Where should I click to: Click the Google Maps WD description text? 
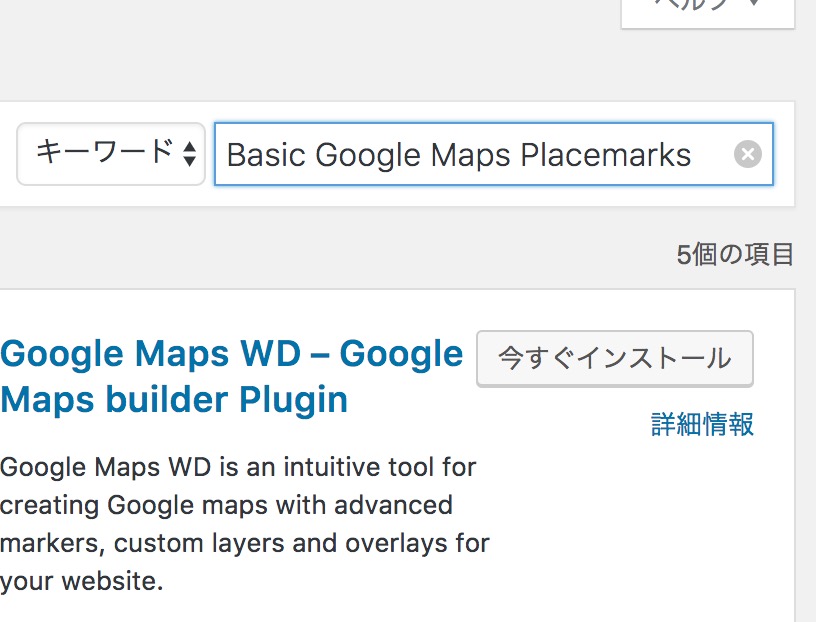click(245, 524)
